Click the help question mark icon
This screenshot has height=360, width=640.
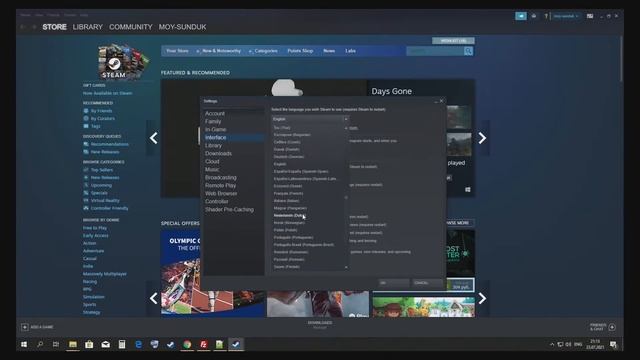point(546,16)
